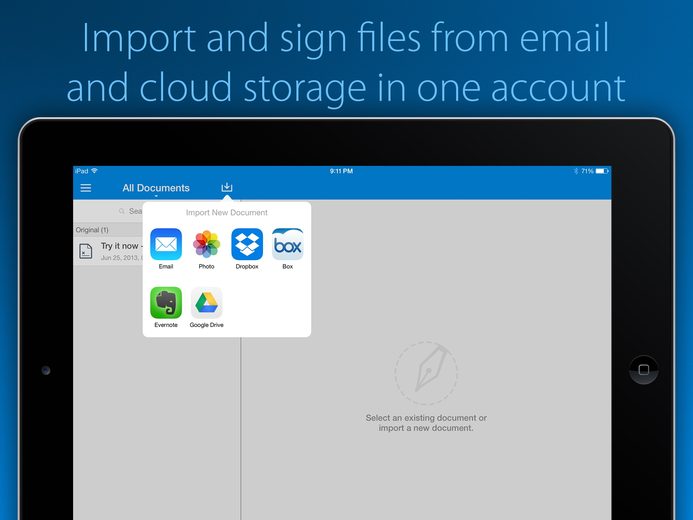
Task: Select the All Documents title
Action: [156, 188]
